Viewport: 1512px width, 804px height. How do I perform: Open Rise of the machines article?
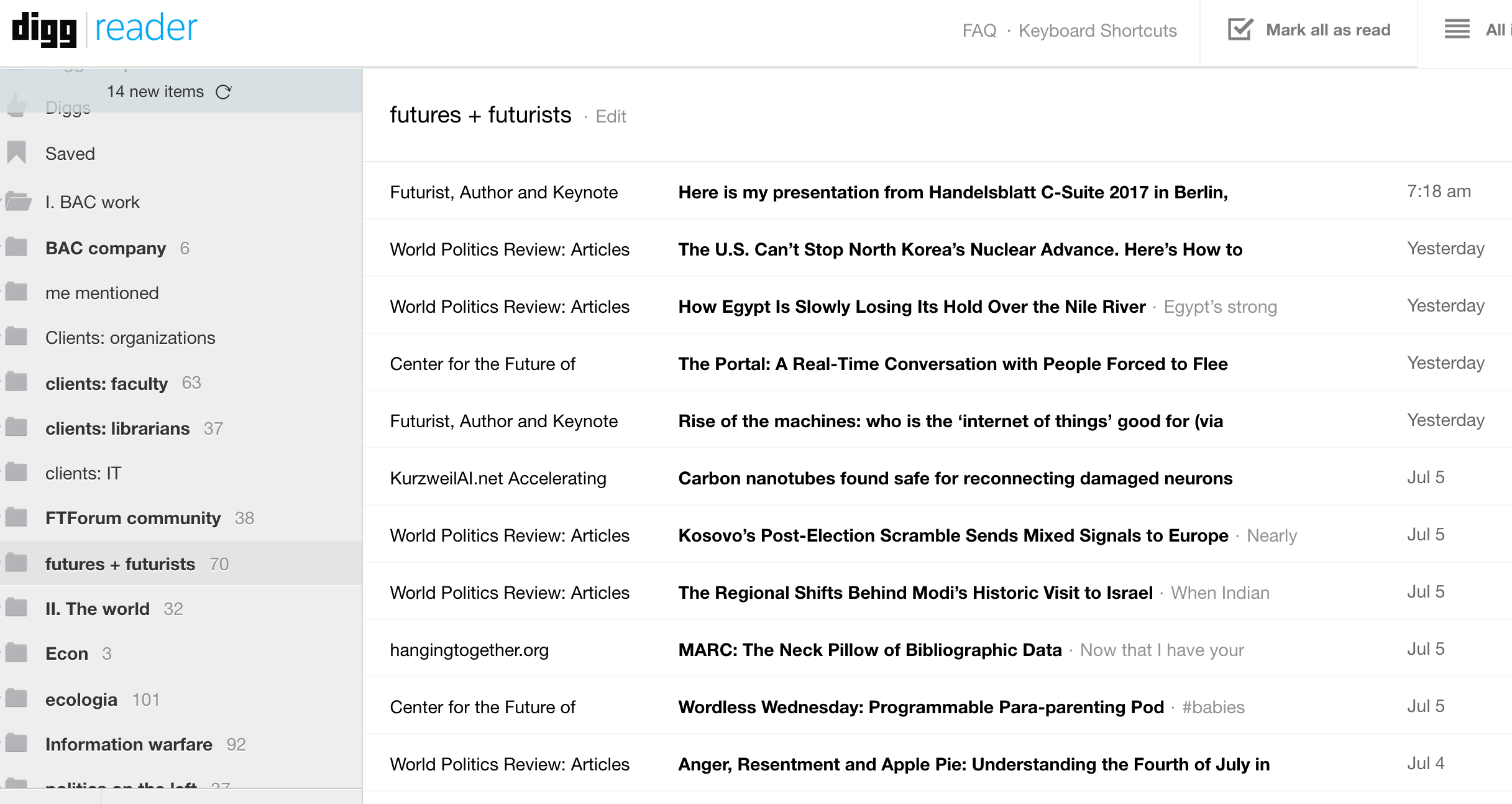tap(950, 421)
